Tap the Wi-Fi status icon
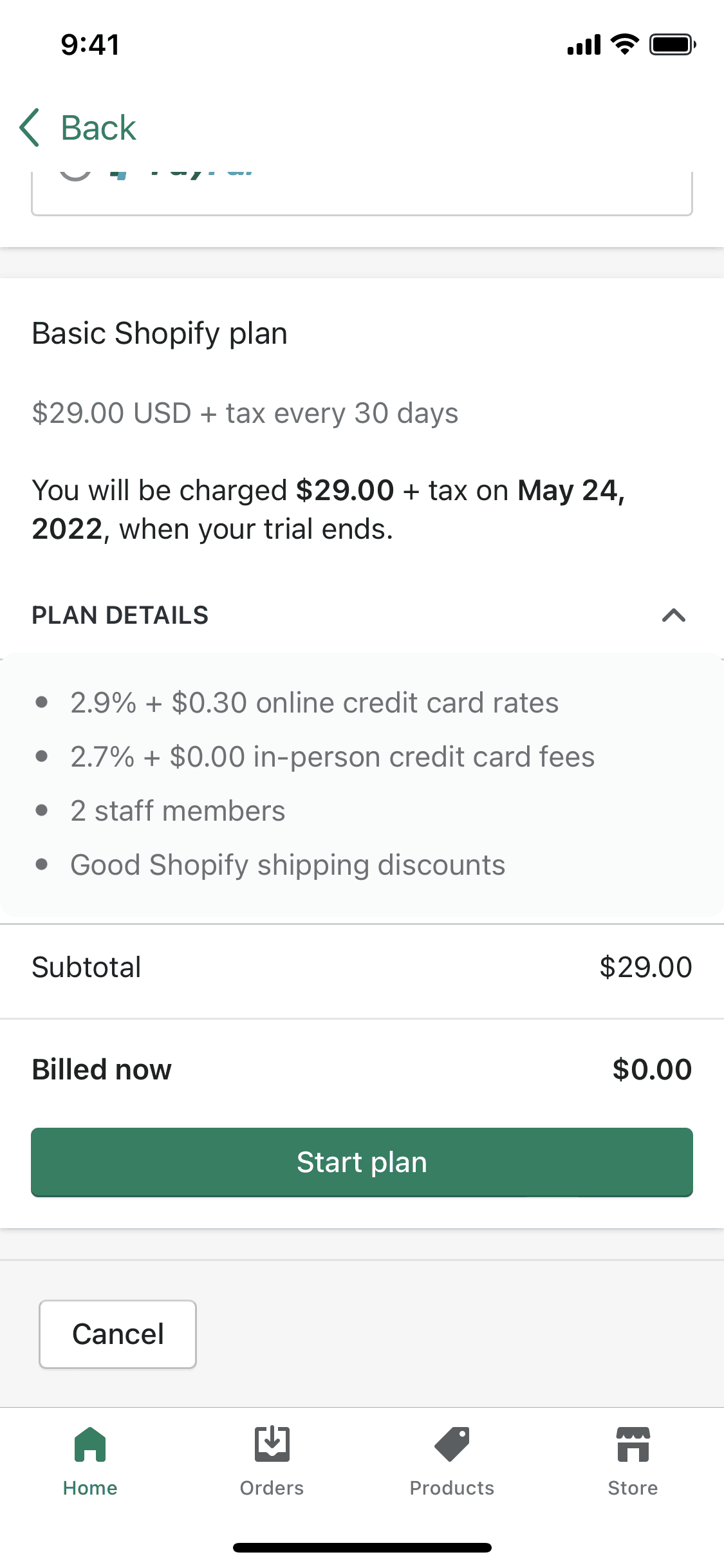724x1568 pixels. tap(624, 44)
